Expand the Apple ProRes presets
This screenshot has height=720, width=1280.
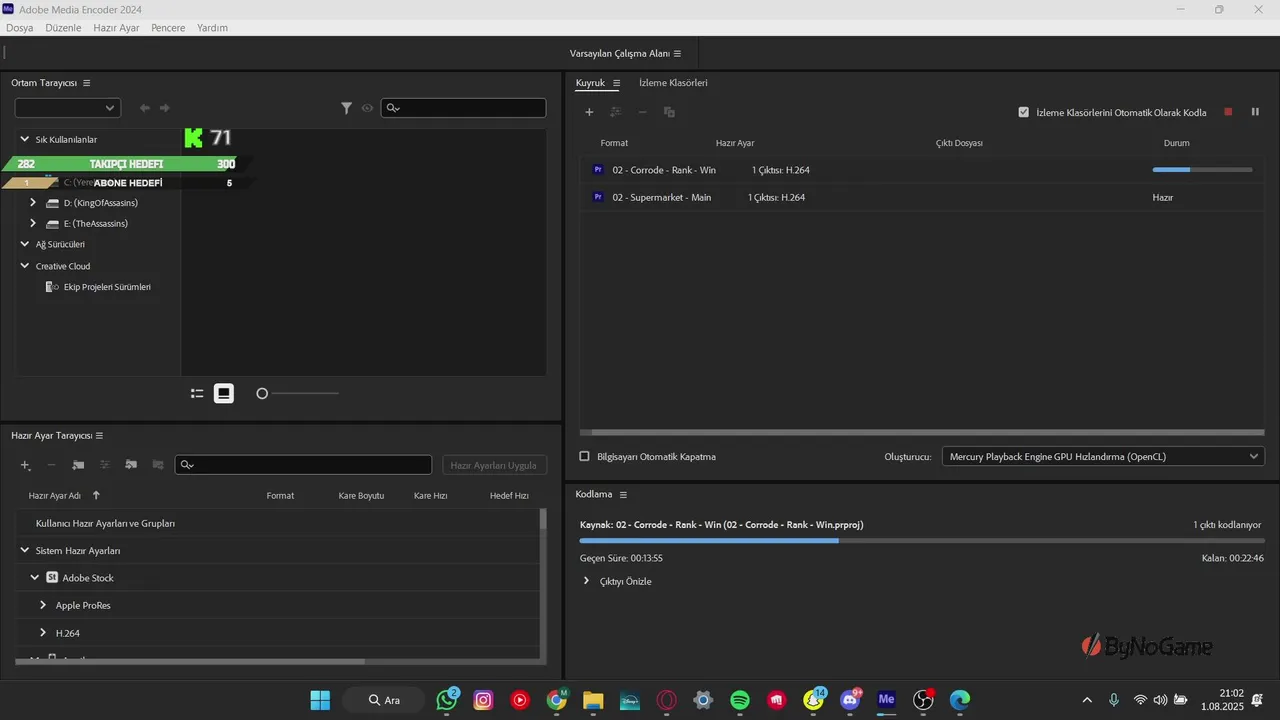[x=43, y=605]
